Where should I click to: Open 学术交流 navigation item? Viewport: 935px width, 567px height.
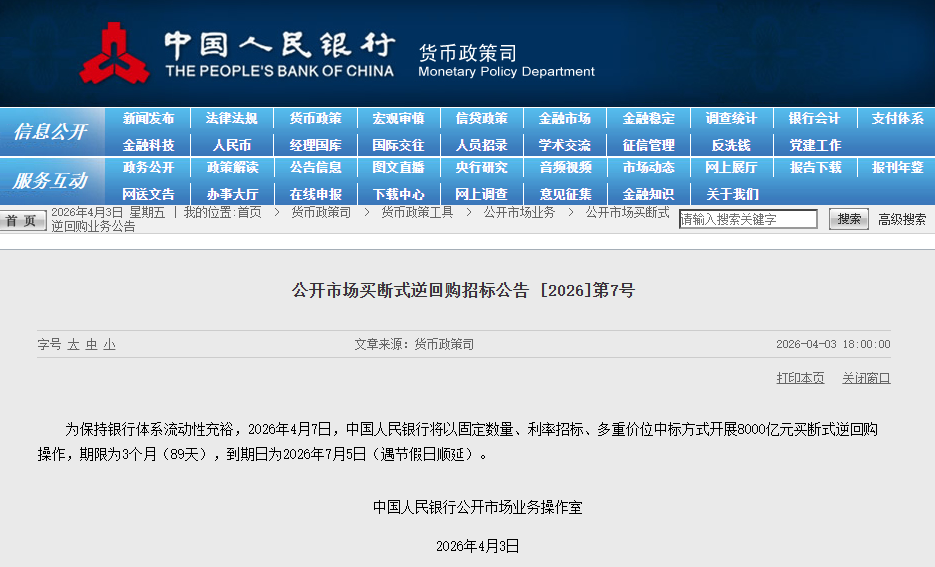(565, 145)
